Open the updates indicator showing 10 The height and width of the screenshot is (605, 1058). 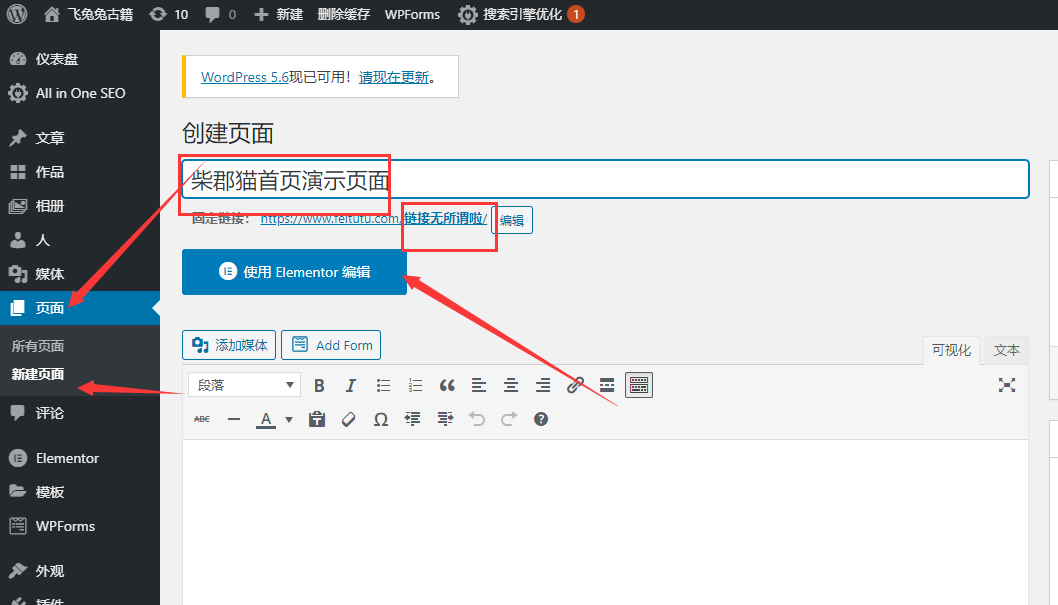click(169, 14)
